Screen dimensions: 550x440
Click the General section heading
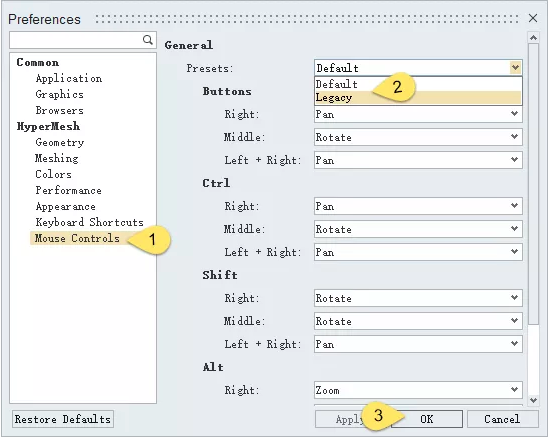point(189,45)
